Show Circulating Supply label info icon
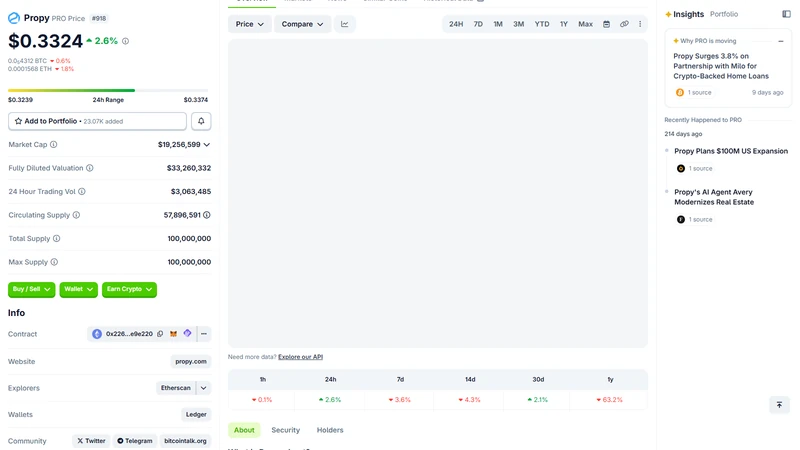This screenshot has height=450, width=800. (x=77, y=215)
